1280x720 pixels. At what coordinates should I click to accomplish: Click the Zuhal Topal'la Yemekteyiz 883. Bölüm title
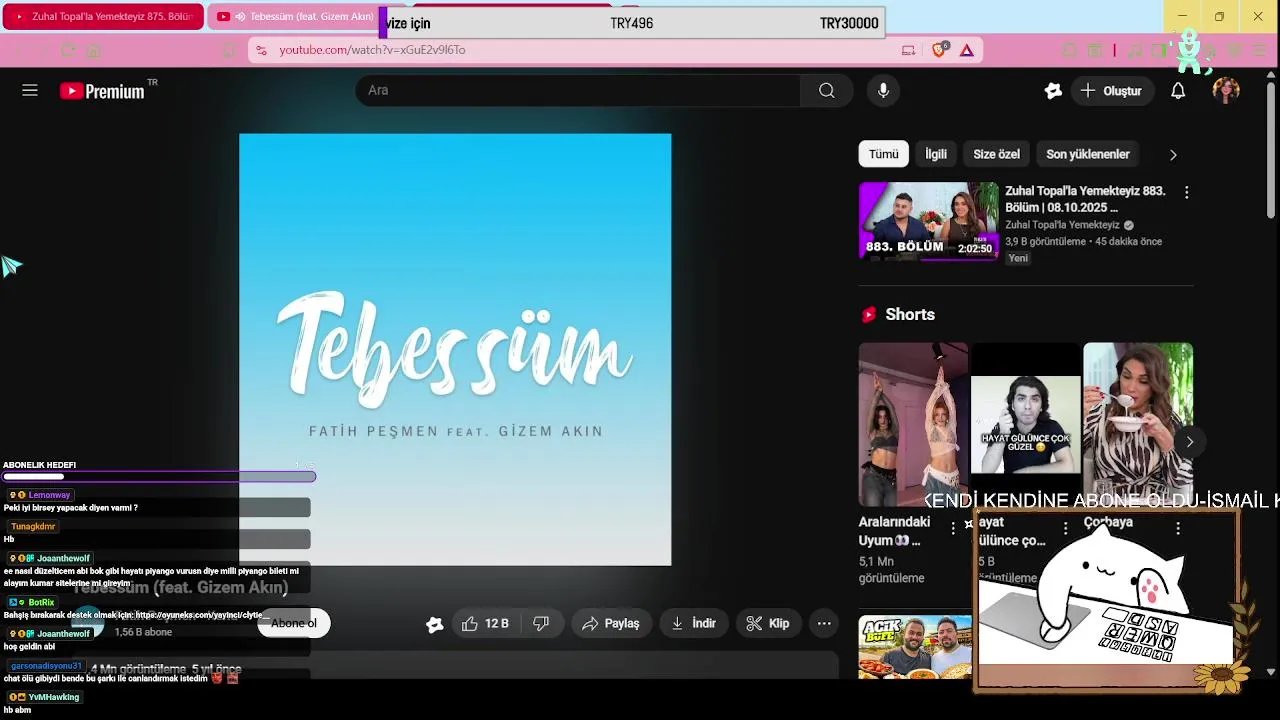click(x=1085, y=199)
